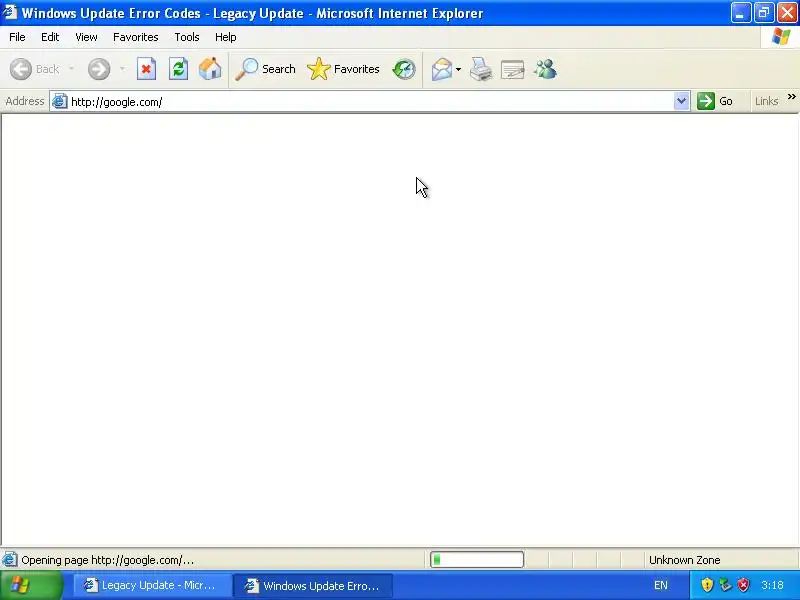The height and width of the screenshot is (600, 800).
Task: Open the yellow security shield tray icon
Action: [707, 585]
